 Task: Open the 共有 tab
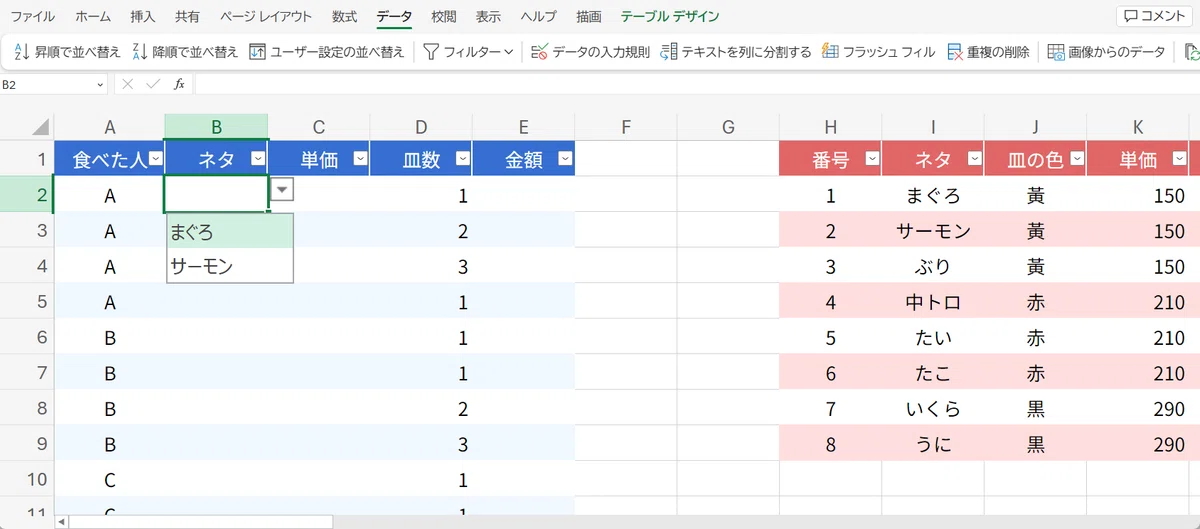[187, 17]
